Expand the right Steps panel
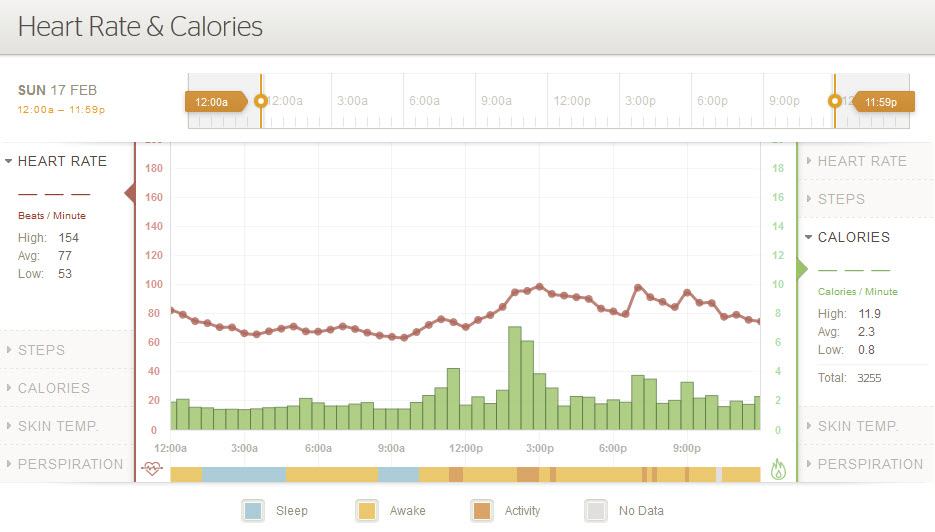The width and height of the screenshot is (935, 532). click(841, 199)
